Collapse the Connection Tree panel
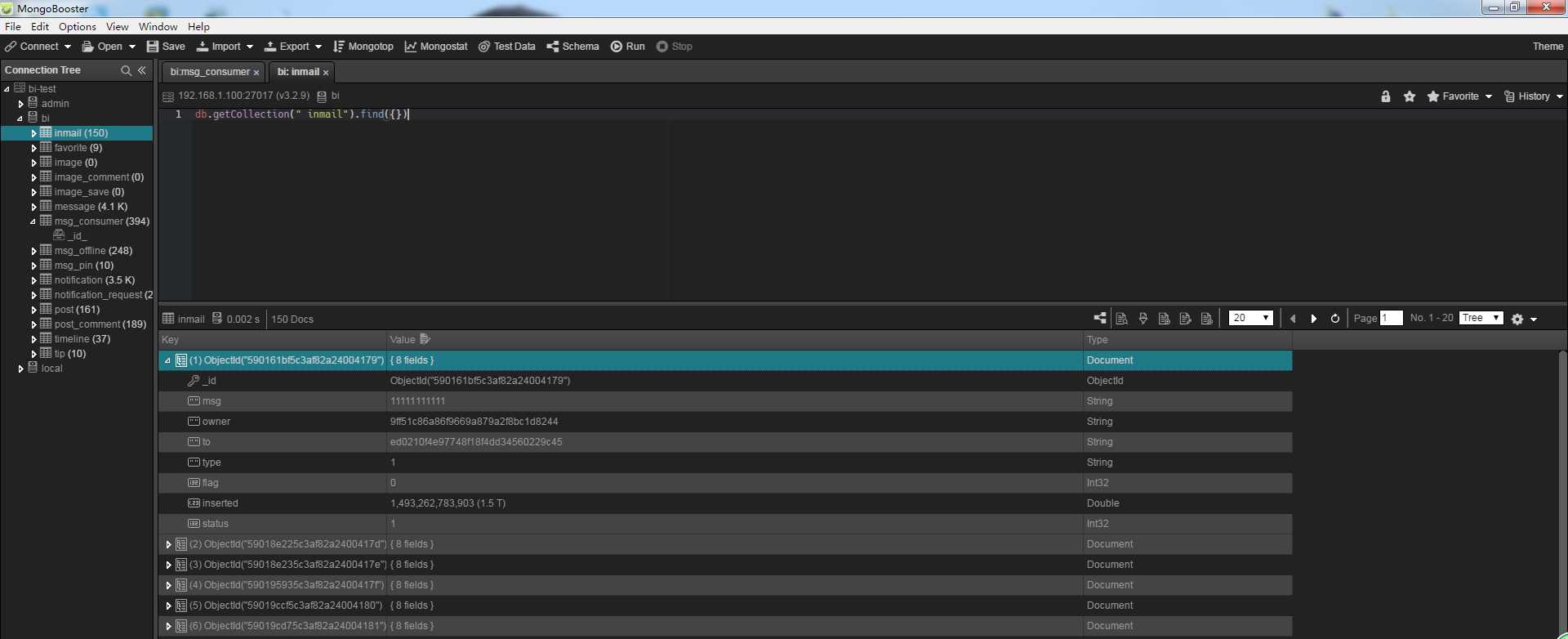This screenshot has width=1568, height=639. click(x=142, y=70)
